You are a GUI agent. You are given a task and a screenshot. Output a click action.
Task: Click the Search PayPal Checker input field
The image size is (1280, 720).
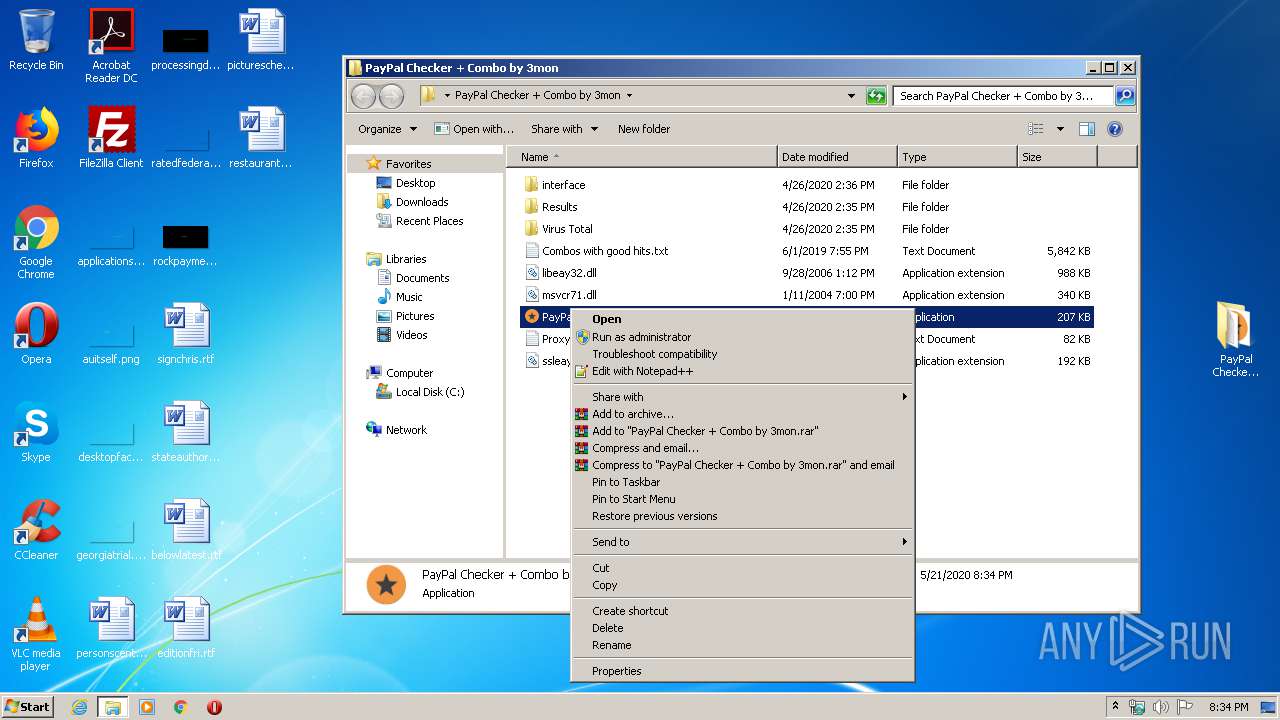(1003, 96)
